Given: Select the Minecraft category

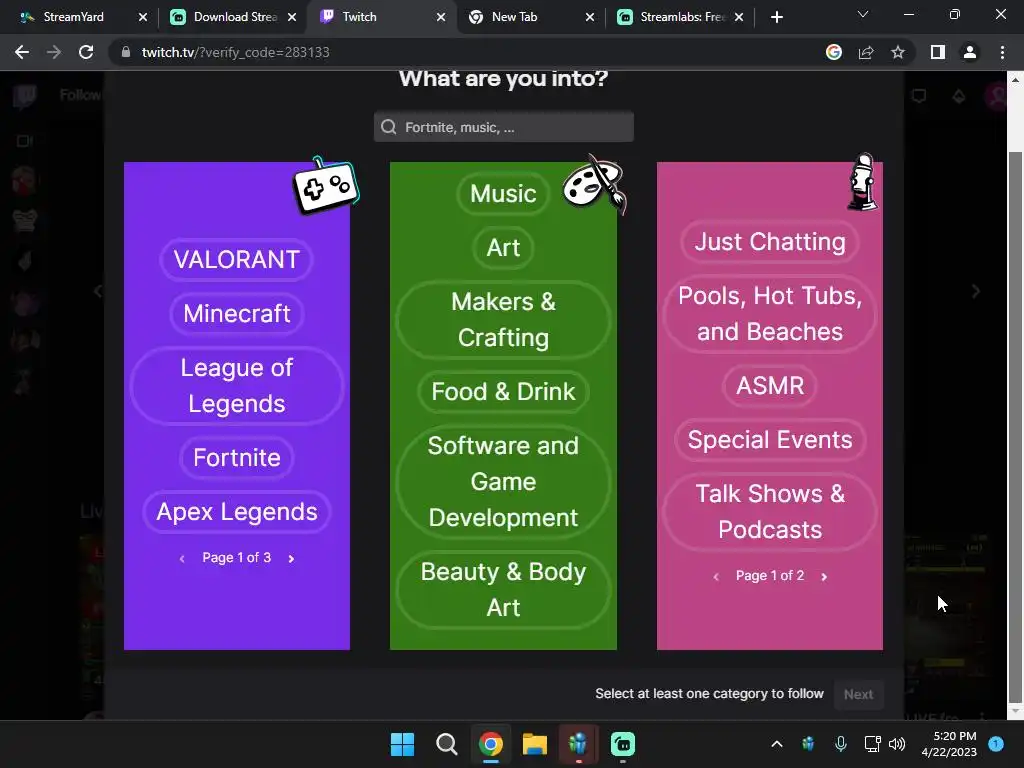Looking at the screenshot, I should point(236,313).
